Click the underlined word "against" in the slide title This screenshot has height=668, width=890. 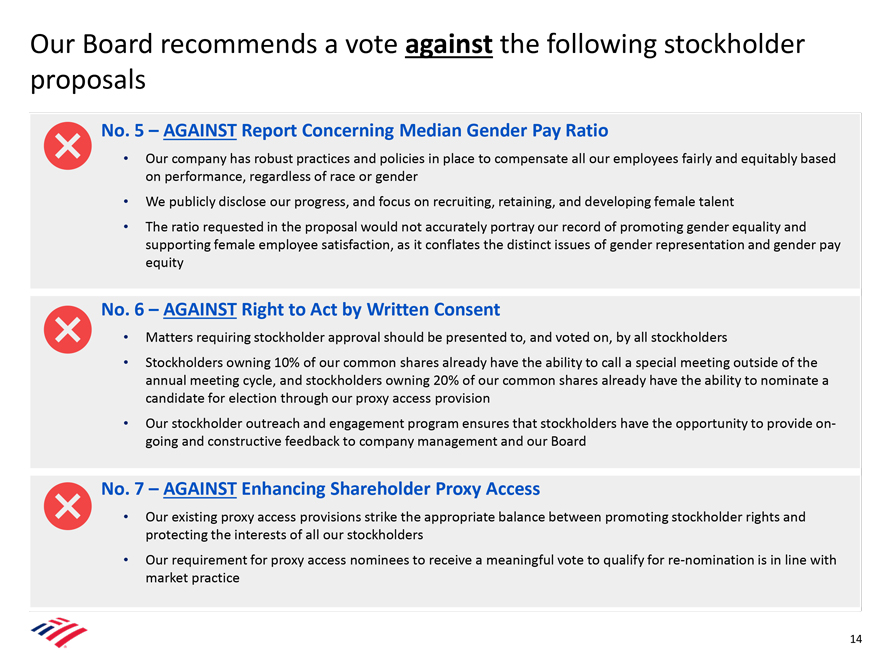click(x=449, y=45)
